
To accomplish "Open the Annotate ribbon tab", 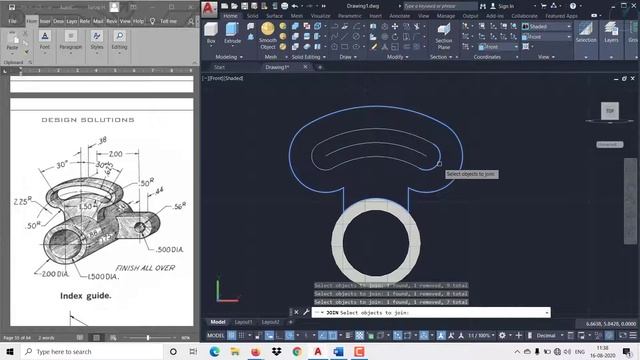I will 400,16.
